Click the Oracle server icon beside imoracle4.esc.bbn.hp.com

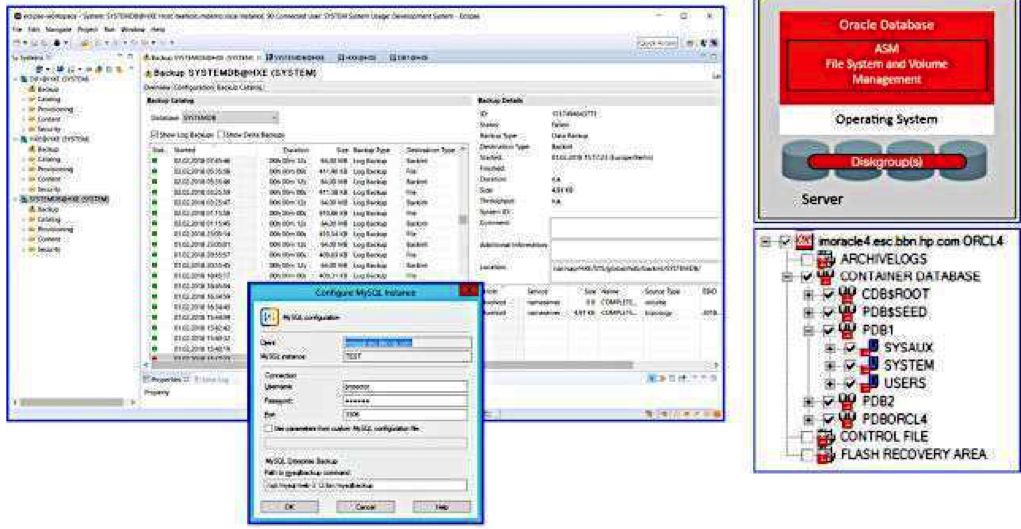tap(807, 242)
